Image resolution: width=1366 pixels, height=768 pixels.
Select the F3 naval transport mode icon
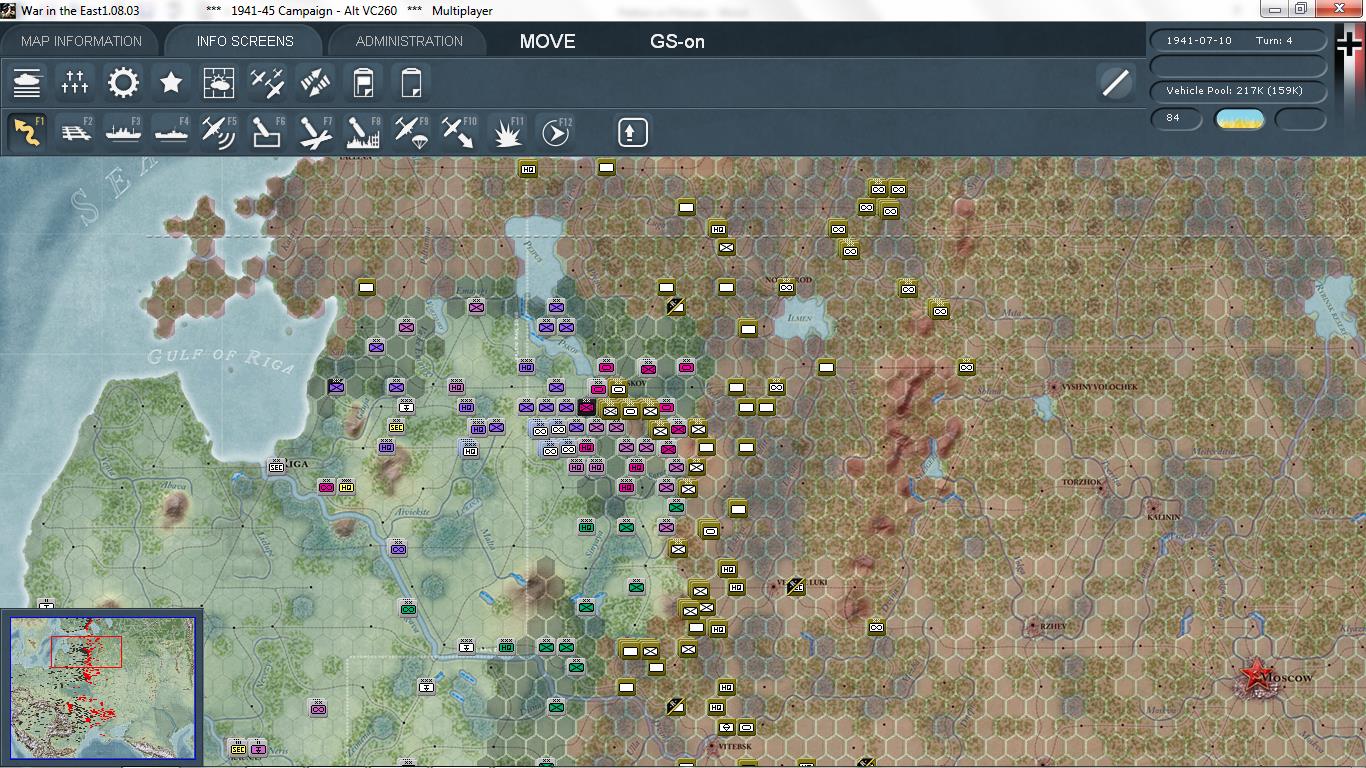pos(123,131)
